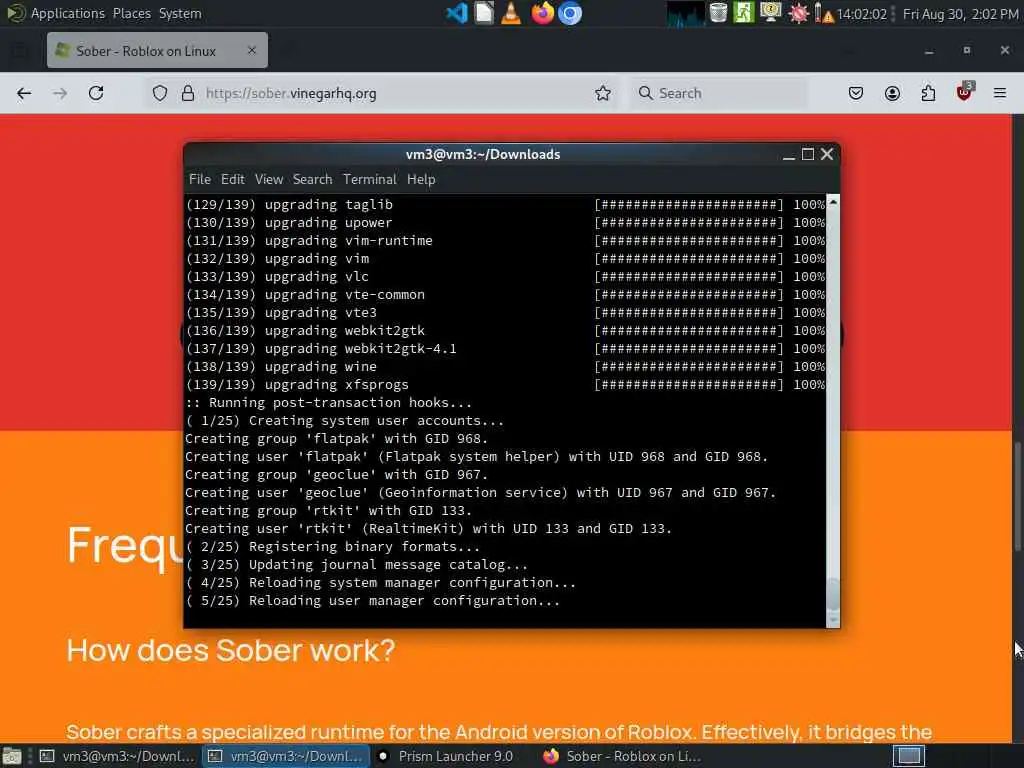1024x768 pixels.
Task: Bookmark this page with the star
Action: 603,93
